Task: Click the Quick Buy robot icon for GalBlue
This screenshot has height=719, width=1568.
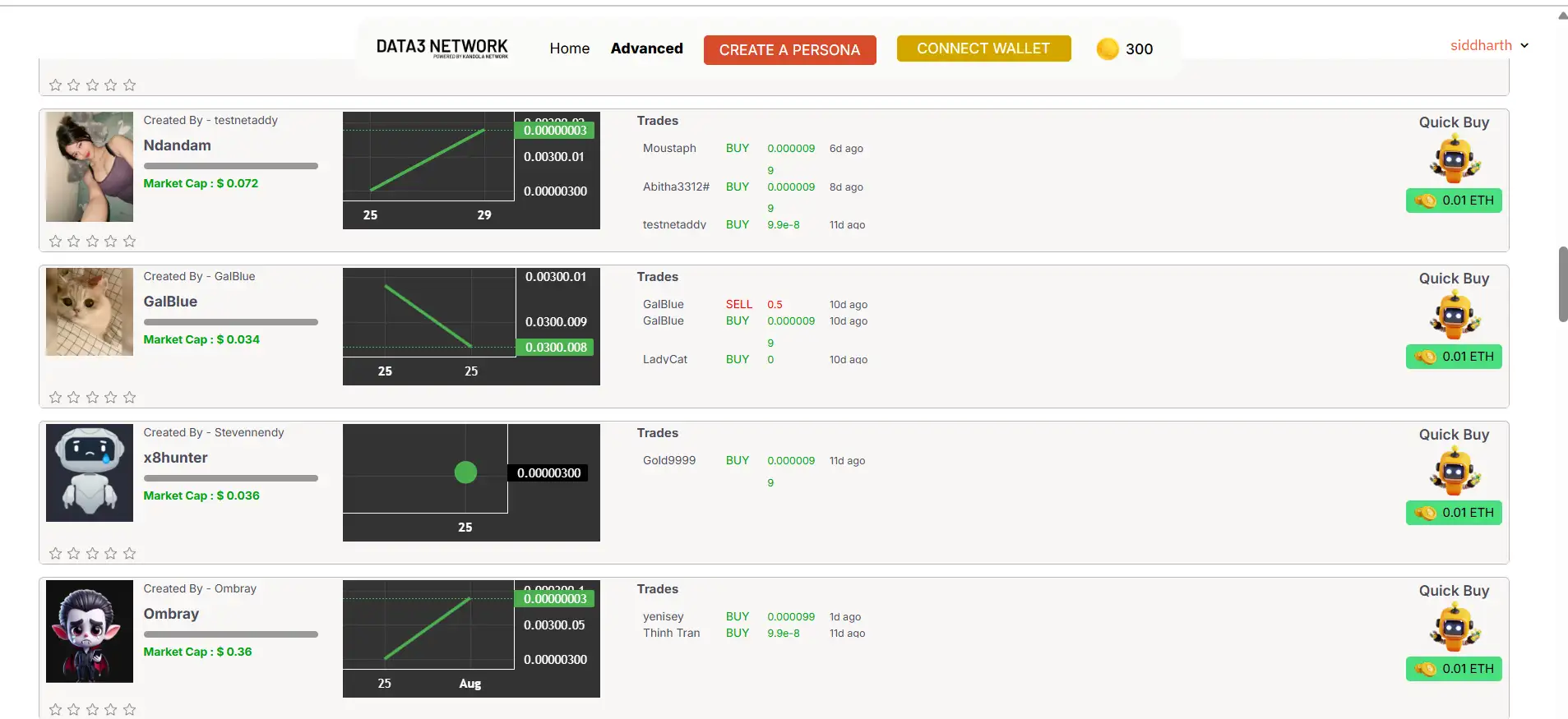Action: [x=1454, y=316]
